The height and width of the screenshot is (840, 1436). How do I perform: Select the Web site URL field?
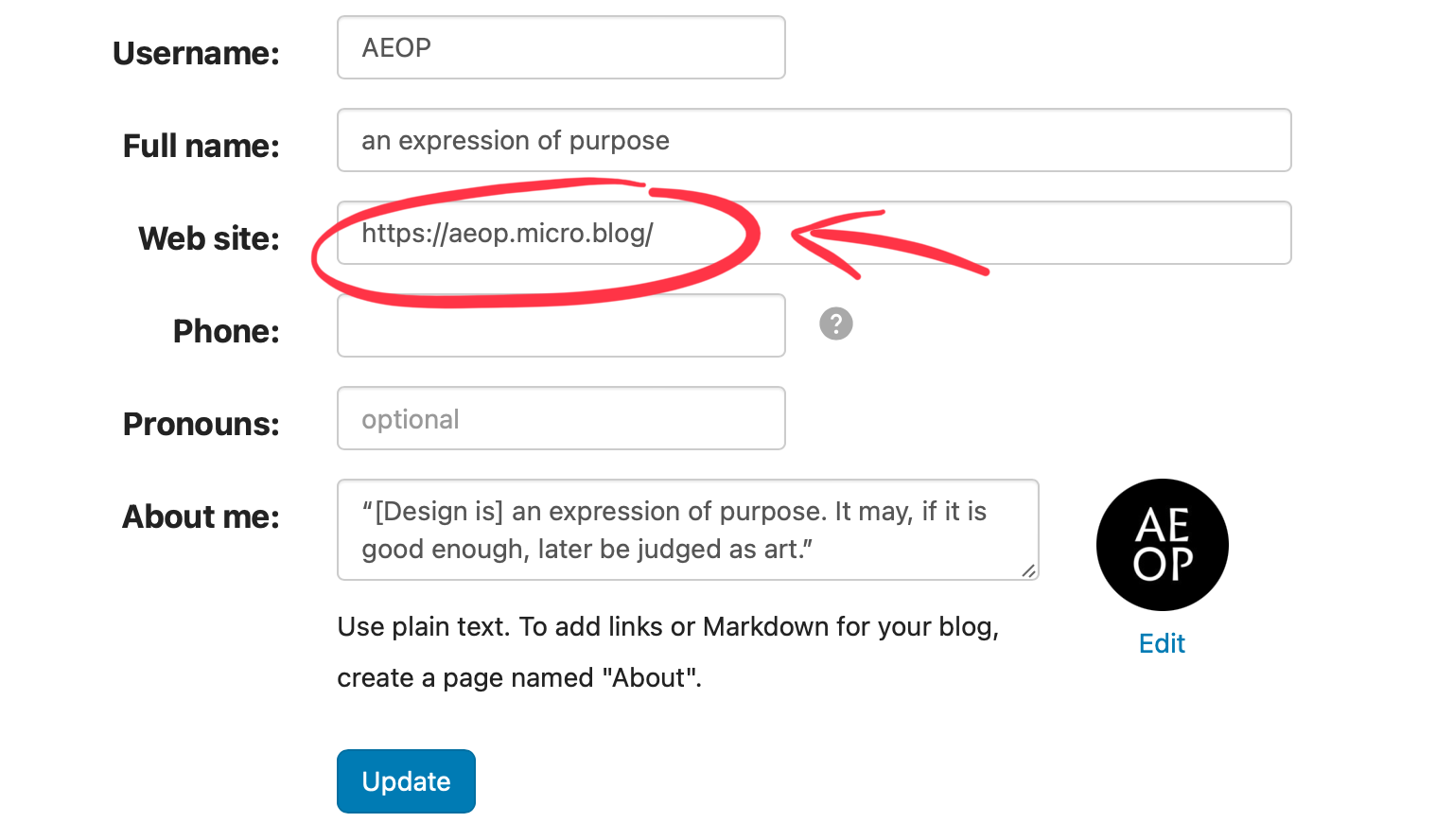pos(814,233)
